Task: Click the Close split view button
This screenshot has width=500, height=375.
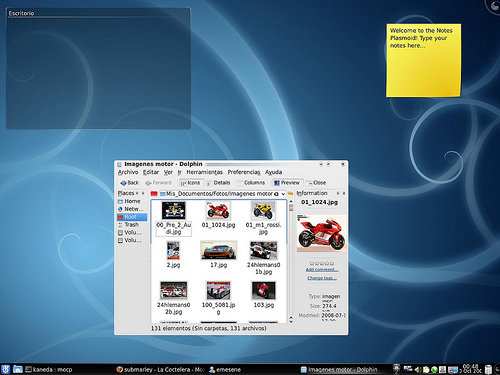Action: pyautogui.click(x=316, y=183)
